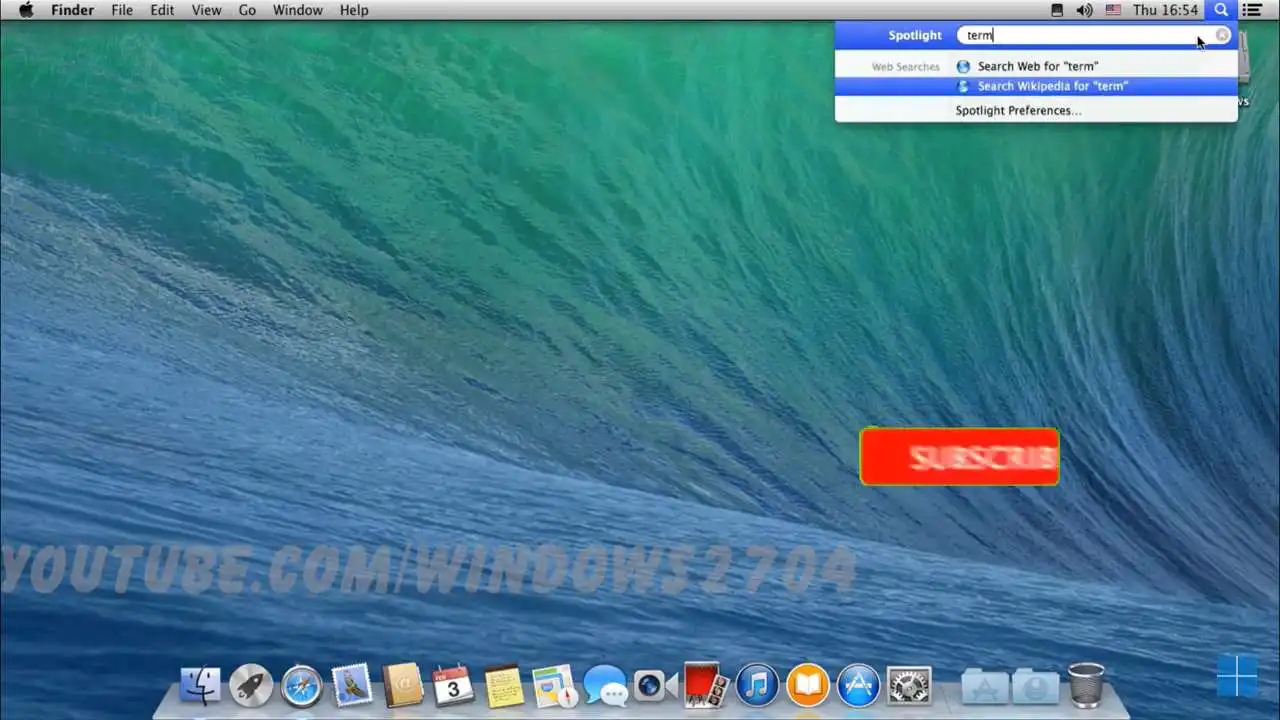1280x720 pixels.
Task: Open System Preferences gear icon
Action: coord(909,686)
